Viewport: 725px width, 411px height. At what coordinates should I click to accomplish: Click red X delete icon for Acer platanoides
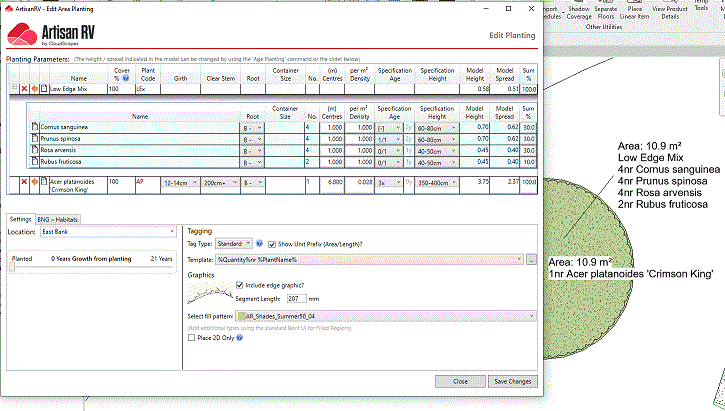(x=23, y=182)
